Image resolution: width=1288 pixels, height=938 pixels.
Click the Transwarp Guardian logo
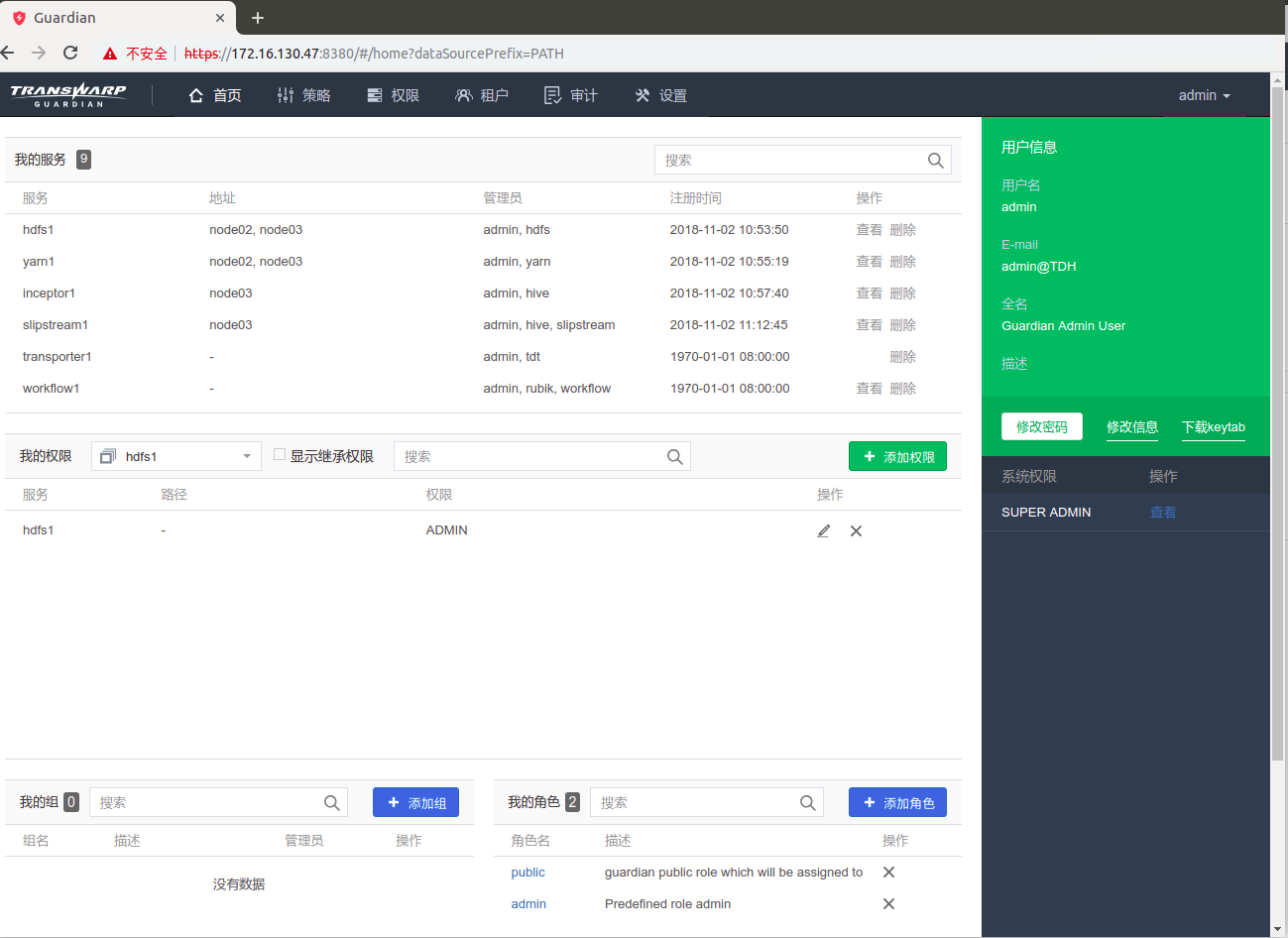click(68, 95)
